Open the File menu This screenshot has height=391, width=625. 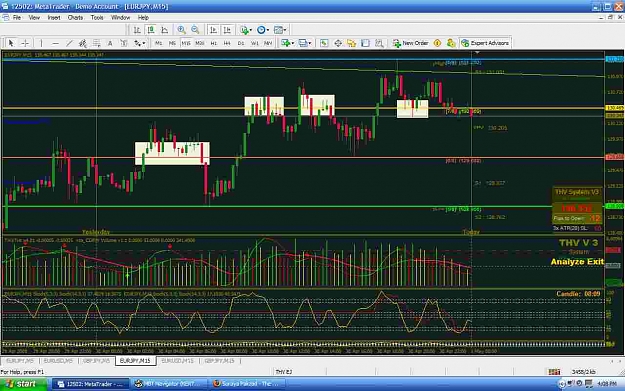(x=17, y=18)
